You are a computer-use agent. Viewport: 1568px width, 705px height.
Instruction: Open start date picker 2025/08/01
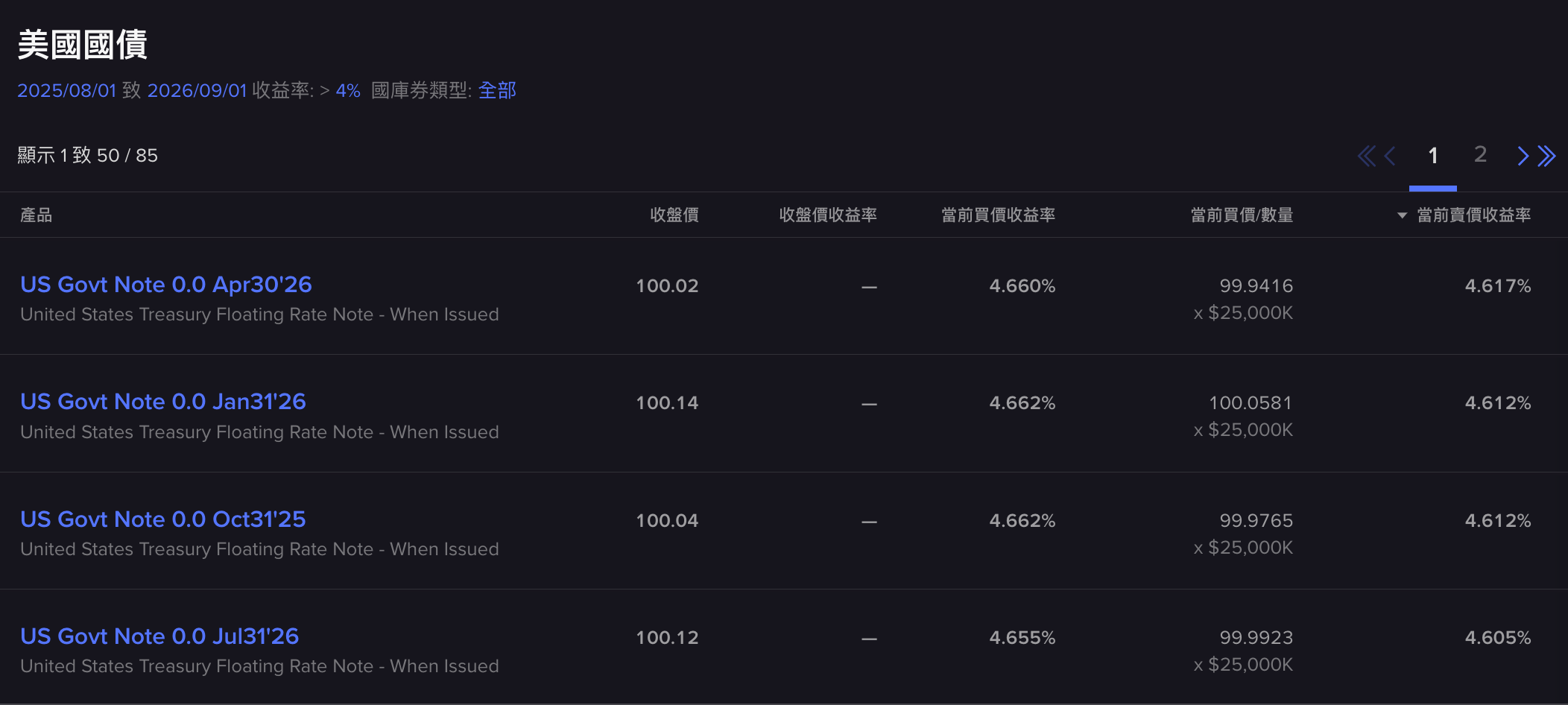click(x=66, y=89)
